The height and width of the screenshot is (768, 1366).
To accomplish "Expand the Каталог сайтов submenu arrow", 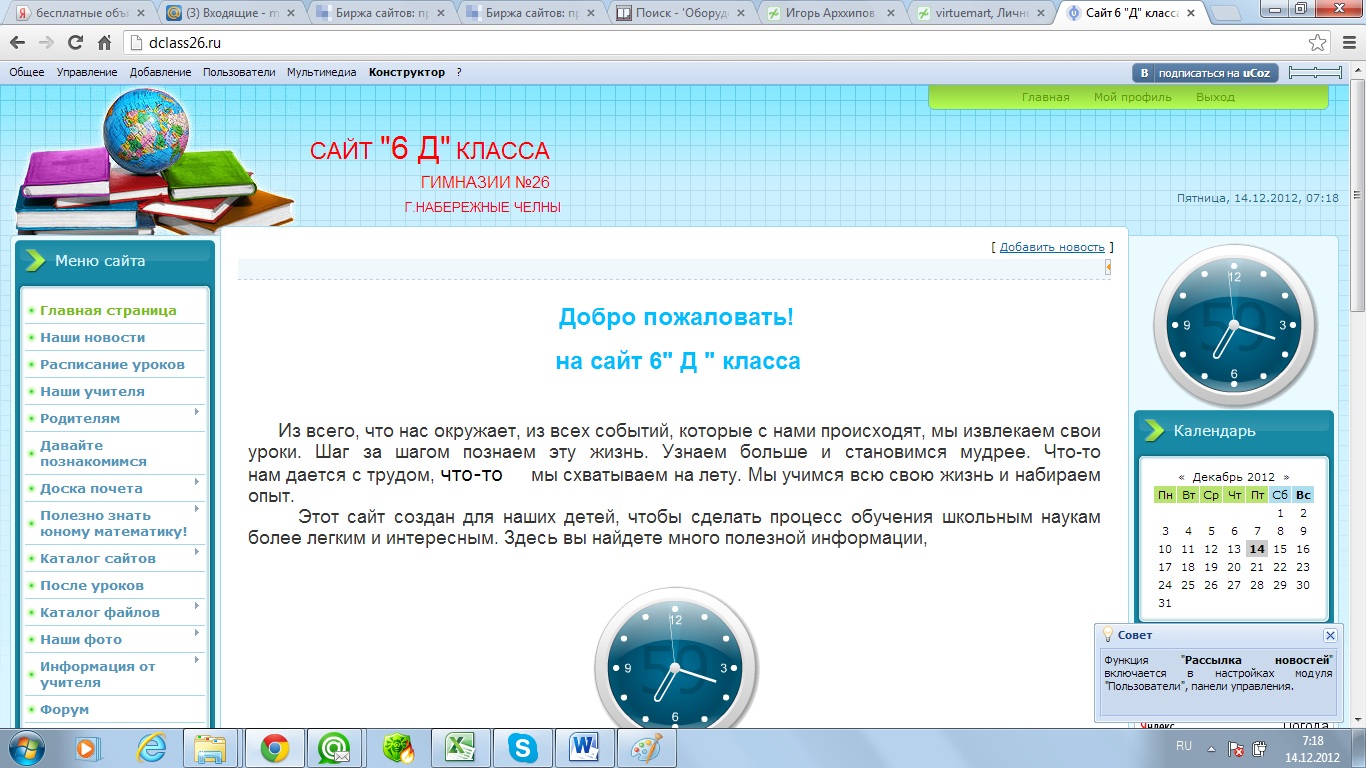I will [196, 551].
